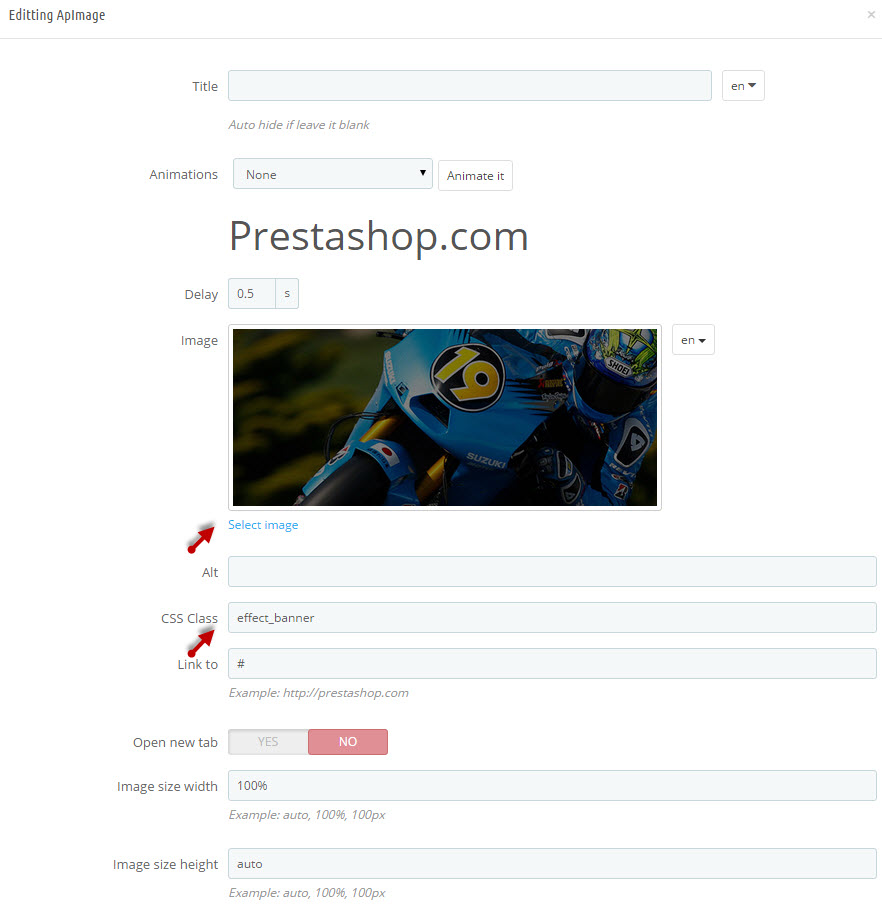
Task: Open the Image language 'en' dropdown
Action: pos(693,340)
